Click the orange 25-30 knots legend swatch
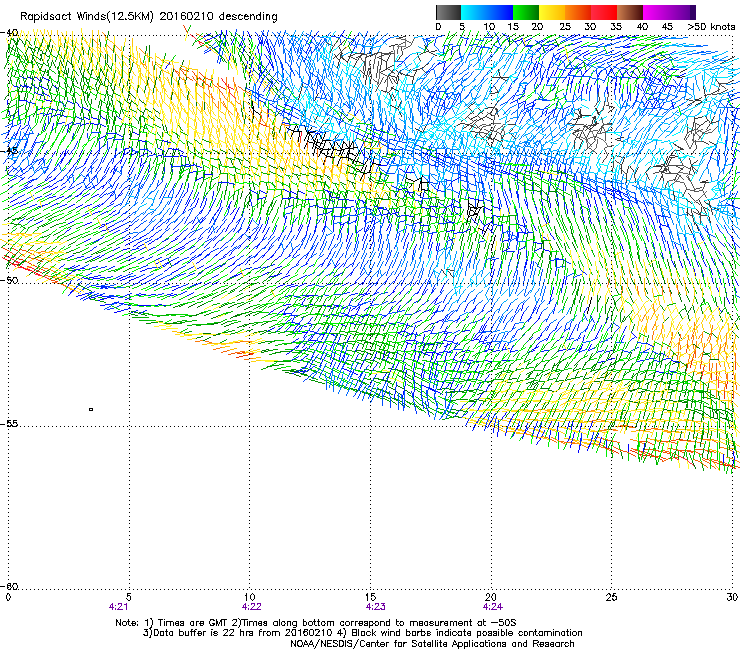This screenshot has width=740, height=650. point(578,12)
